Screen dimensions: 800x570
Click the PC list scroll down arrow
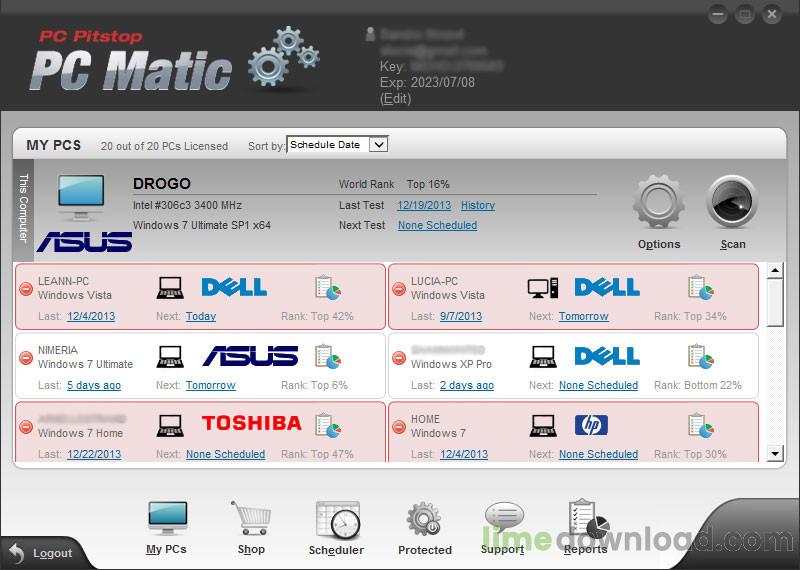tap(775, 453)
